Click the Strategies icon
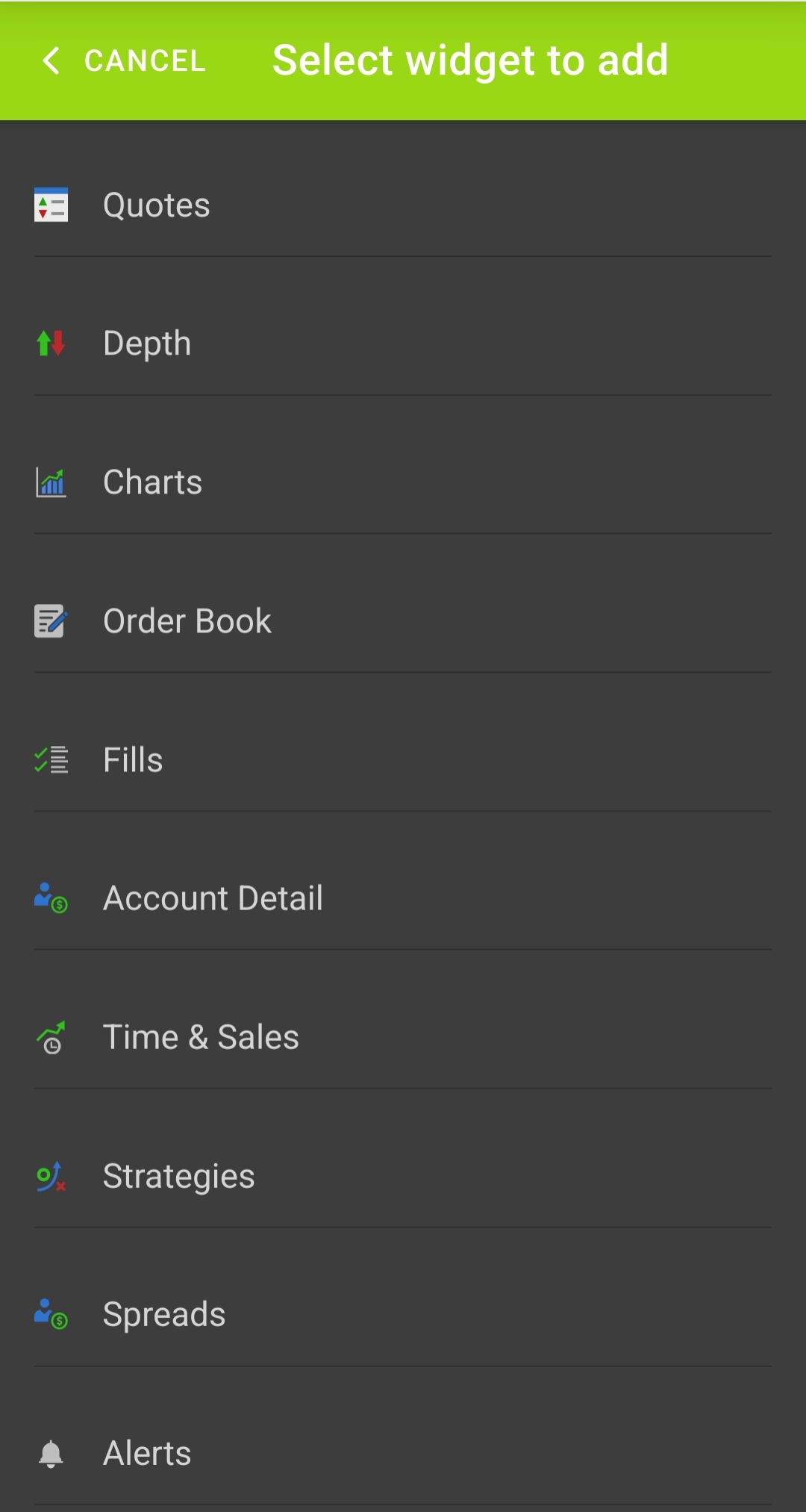This screenshot has height=1512, width=806. tap(51, 1177)
